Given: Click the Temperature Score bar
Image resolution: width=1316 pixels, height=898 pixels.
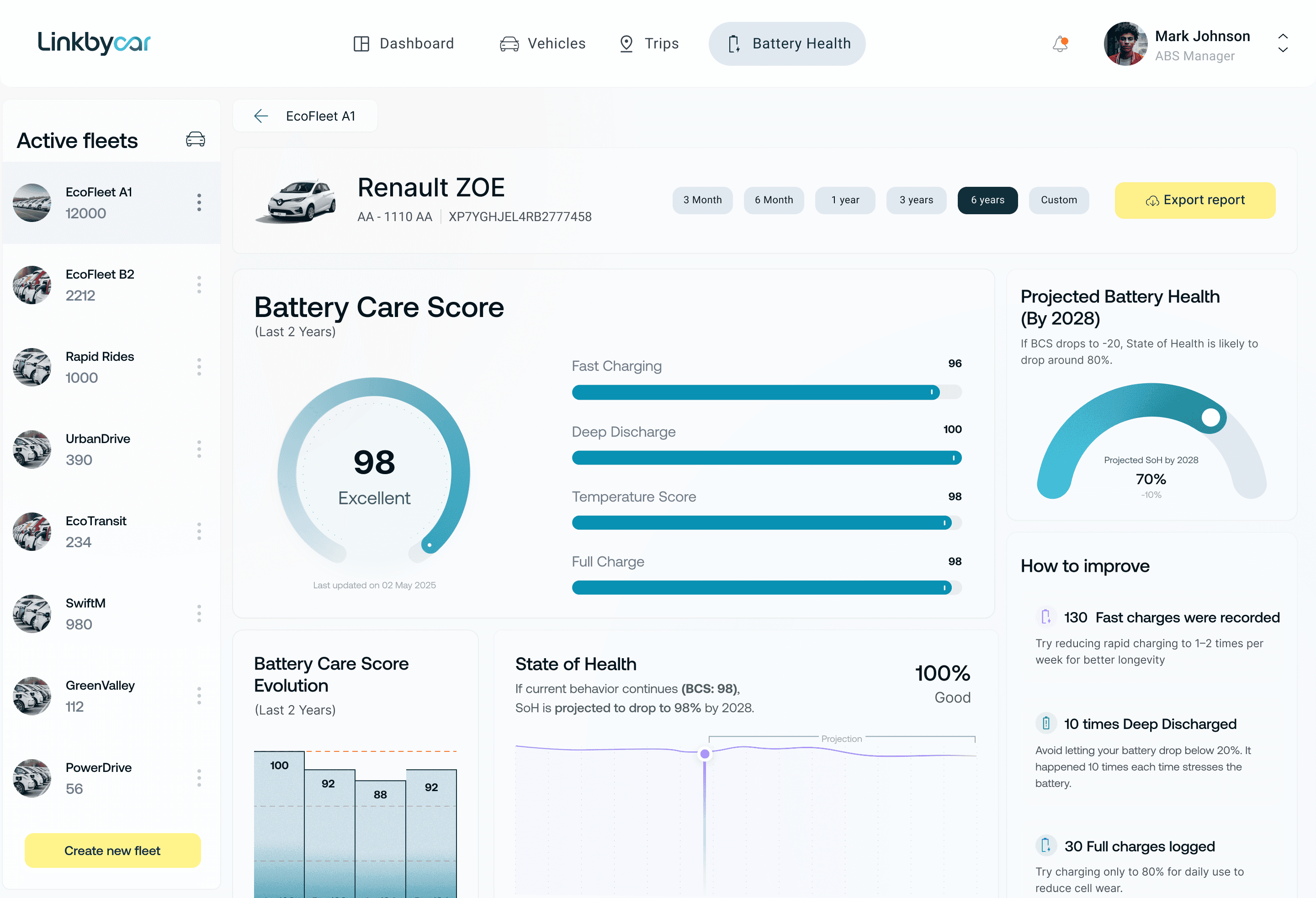Looking at the screenshot, I should (767, 523).
